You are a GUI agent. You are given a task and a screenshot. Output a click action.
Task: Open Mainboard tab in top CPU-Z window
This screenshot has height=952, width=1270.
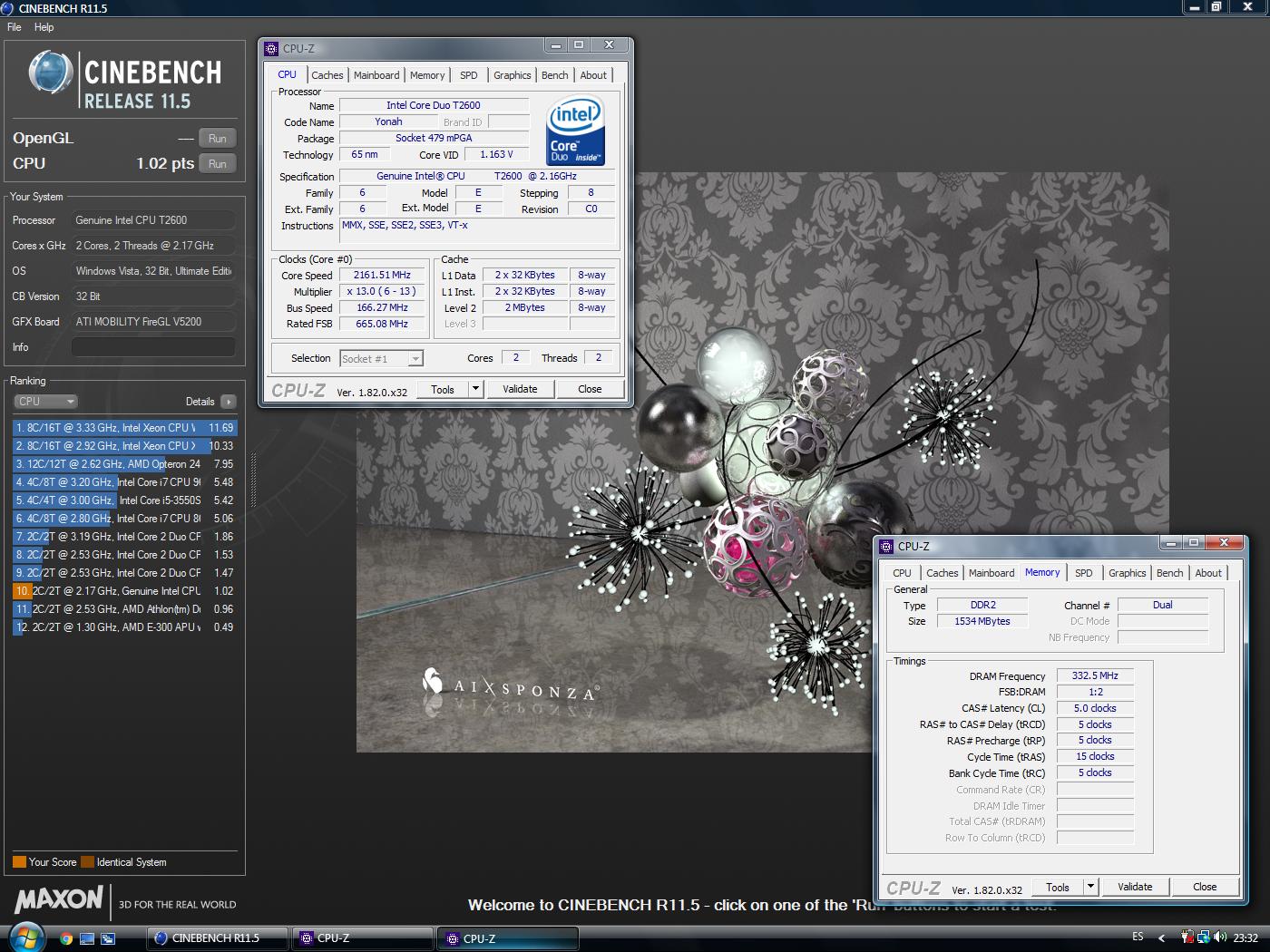pyautogui.click(x=376, y=75)
